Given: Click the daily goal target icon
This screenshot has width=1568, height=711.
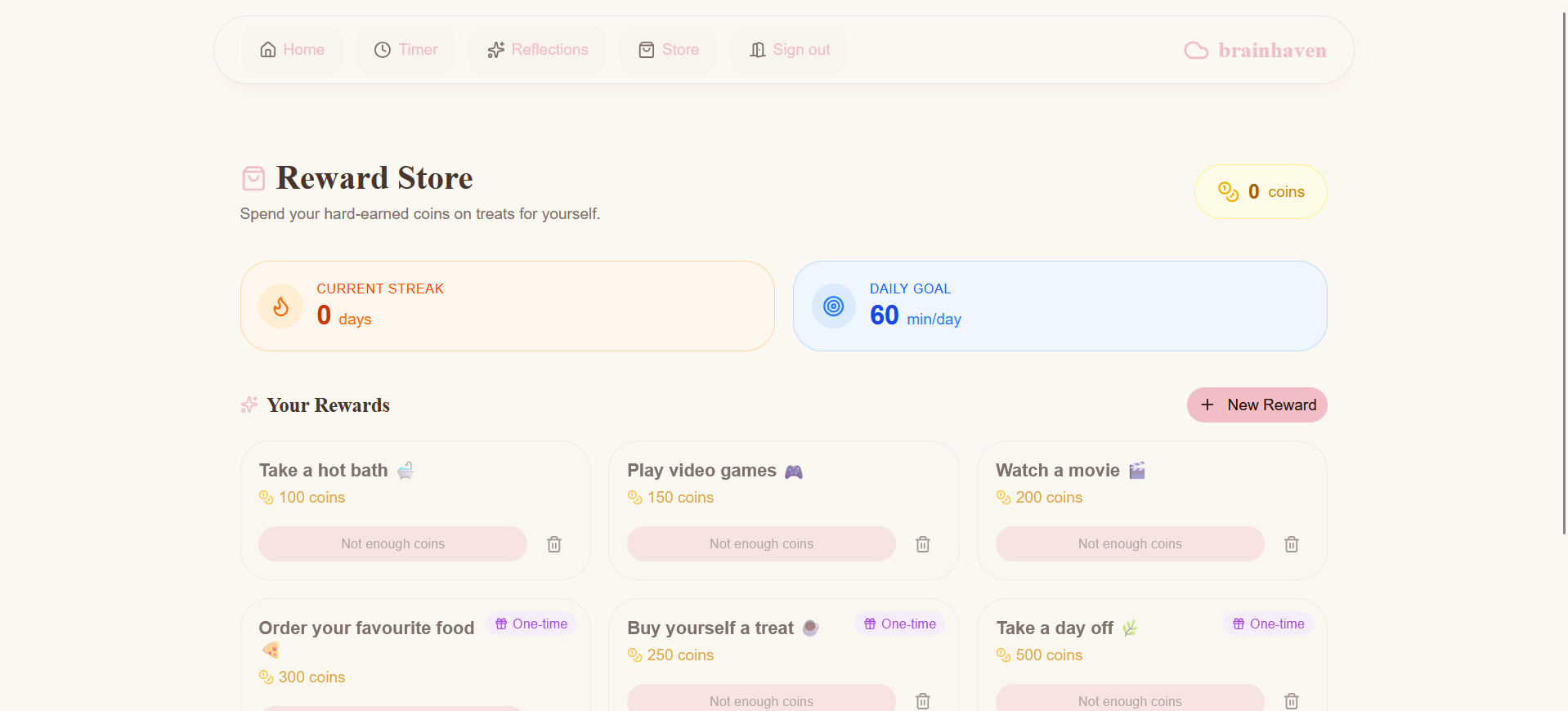Looking at the screenshot, I should 833,306.
